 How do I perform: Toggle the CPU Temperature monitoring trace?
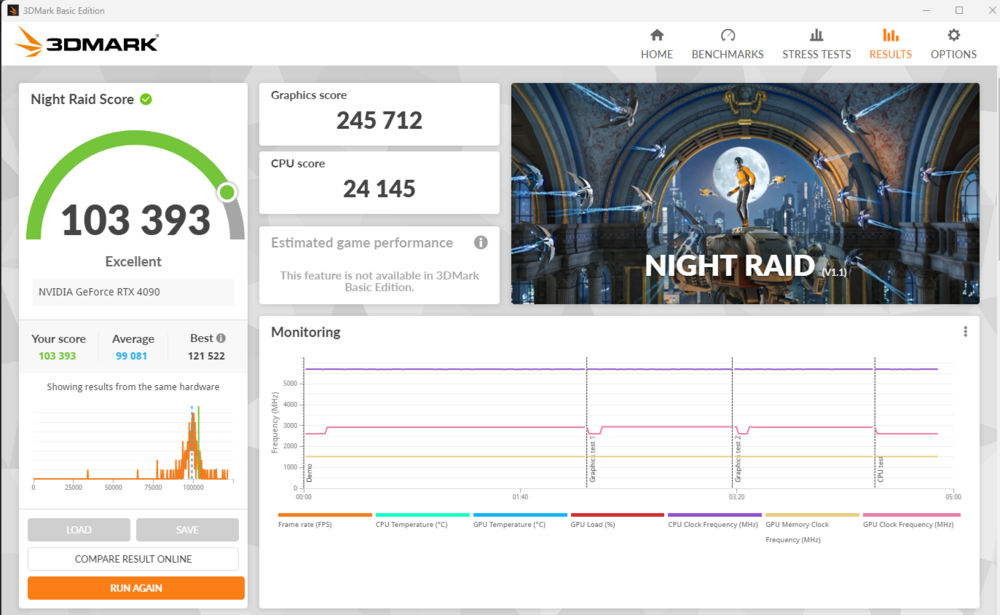pyautogui.click(x=412, y=522)
